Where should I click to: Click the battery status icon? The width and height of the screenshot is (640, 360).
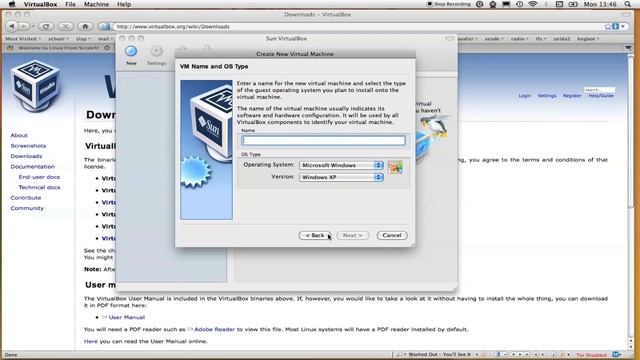click(573, 4)
